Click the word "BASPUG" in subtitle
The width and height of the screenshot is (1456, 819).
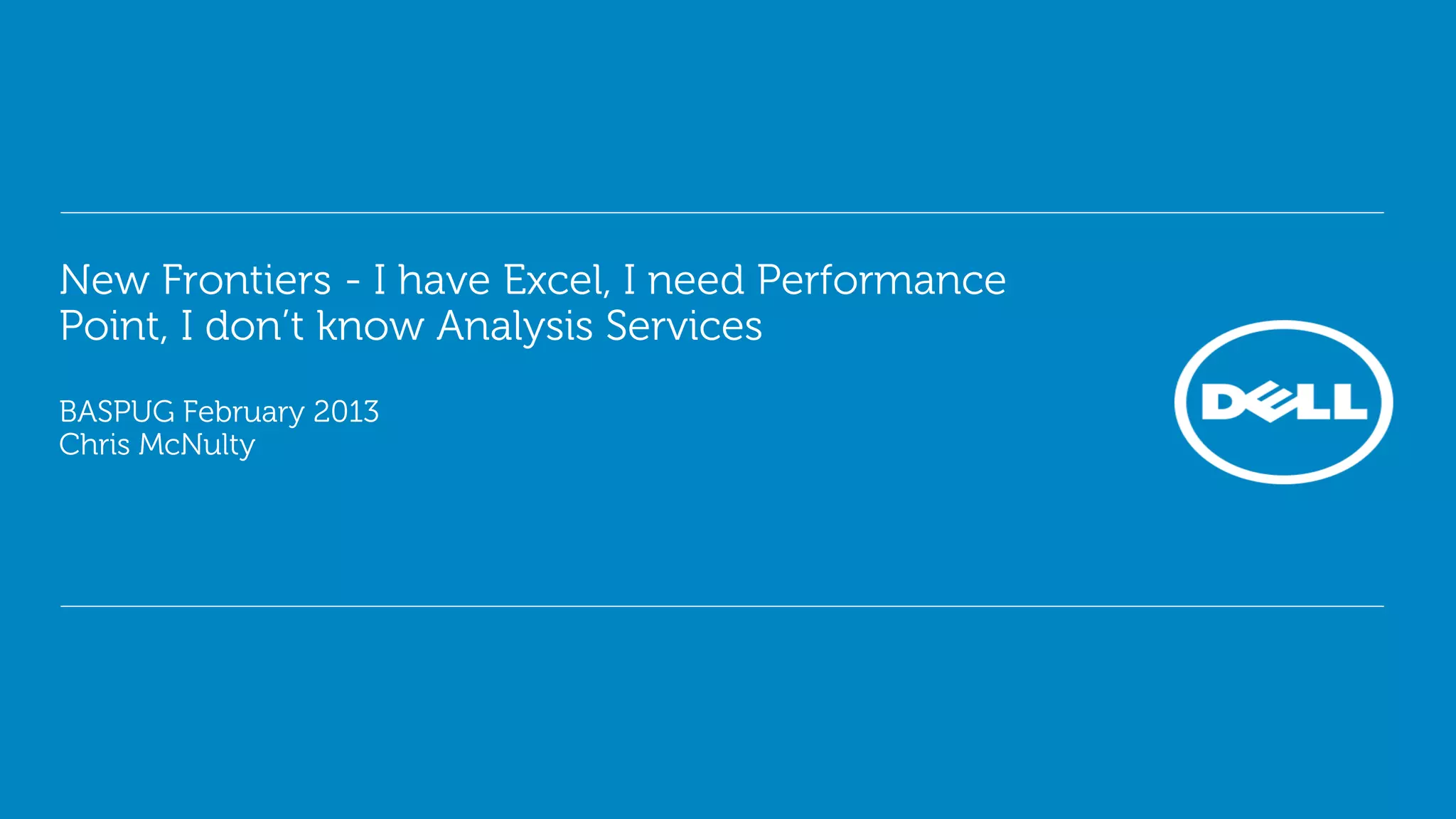[x=117, y=412]
